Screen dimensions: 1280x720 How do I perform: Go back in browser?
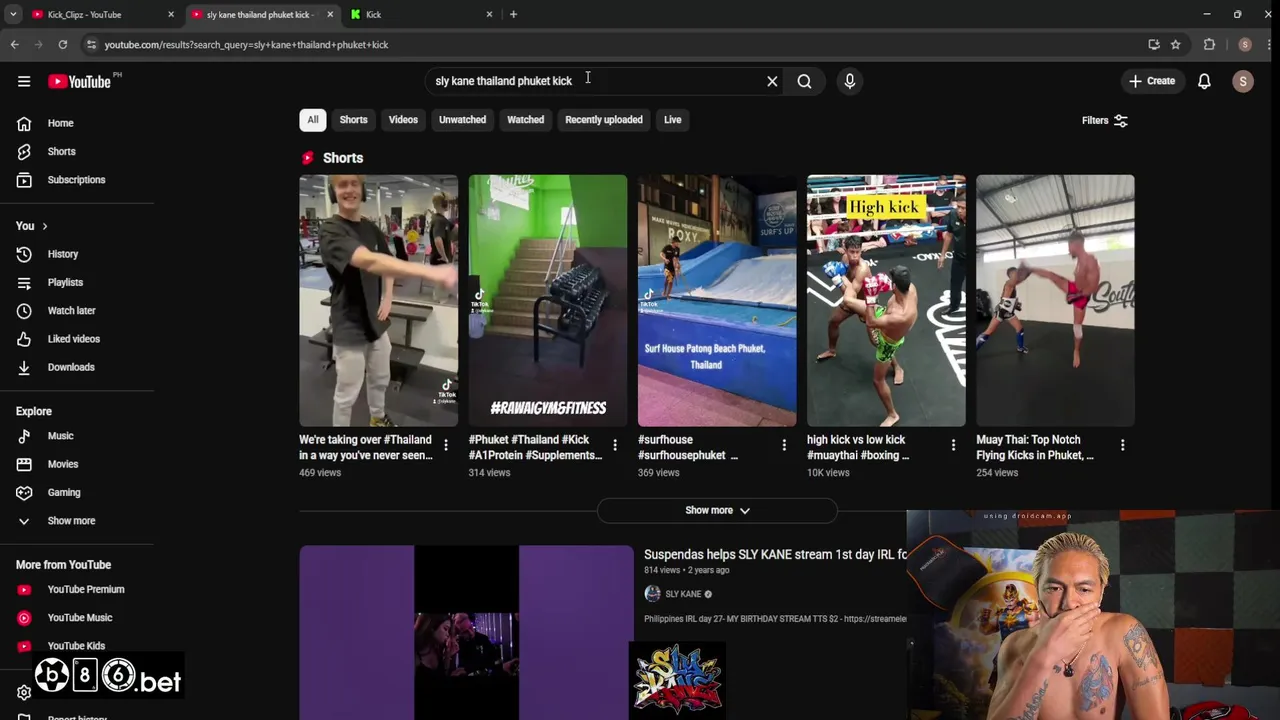coord(14,44)
